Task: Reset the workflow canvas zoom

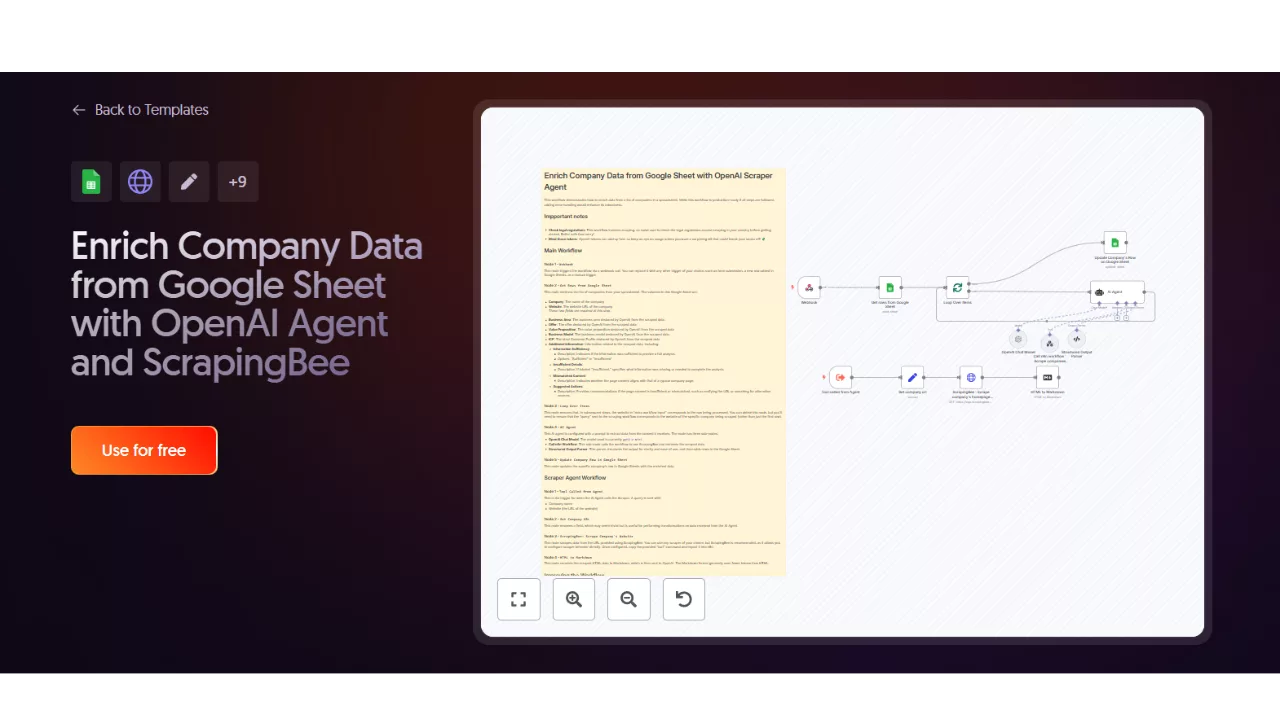Action: (683, 599)
